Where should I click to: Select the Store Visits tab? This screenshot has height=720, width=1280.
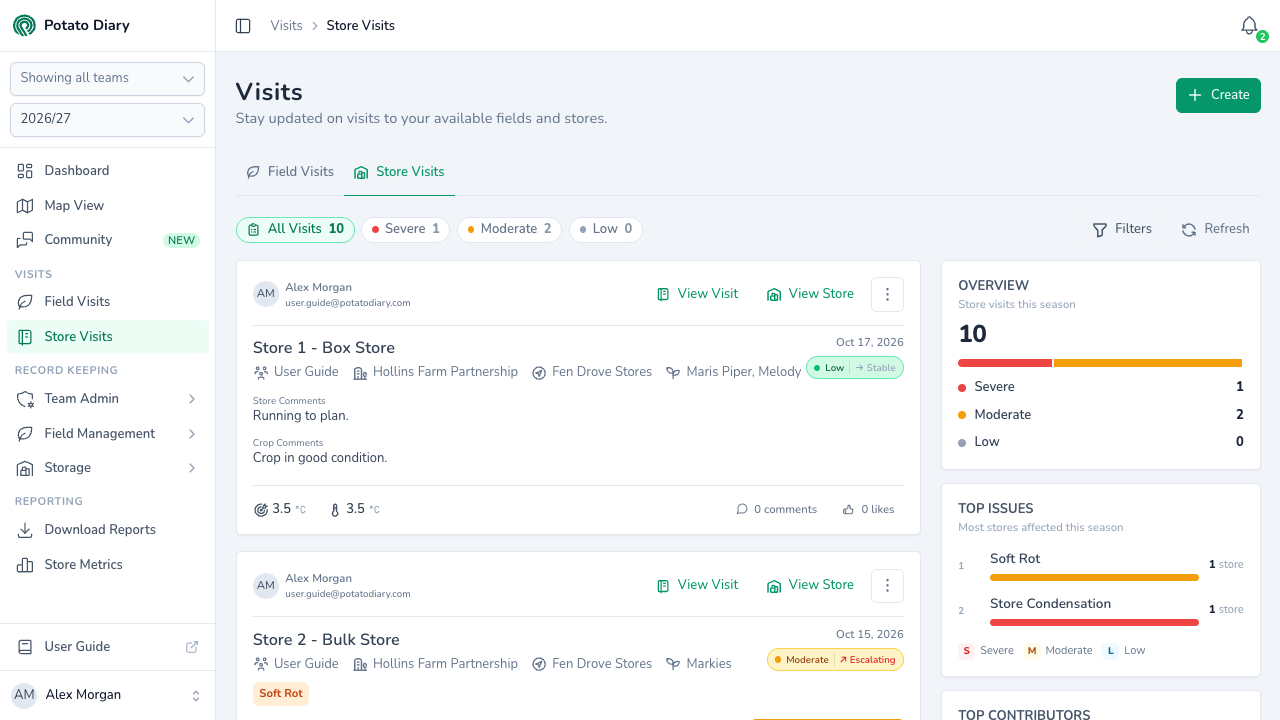tap(399, 172)
